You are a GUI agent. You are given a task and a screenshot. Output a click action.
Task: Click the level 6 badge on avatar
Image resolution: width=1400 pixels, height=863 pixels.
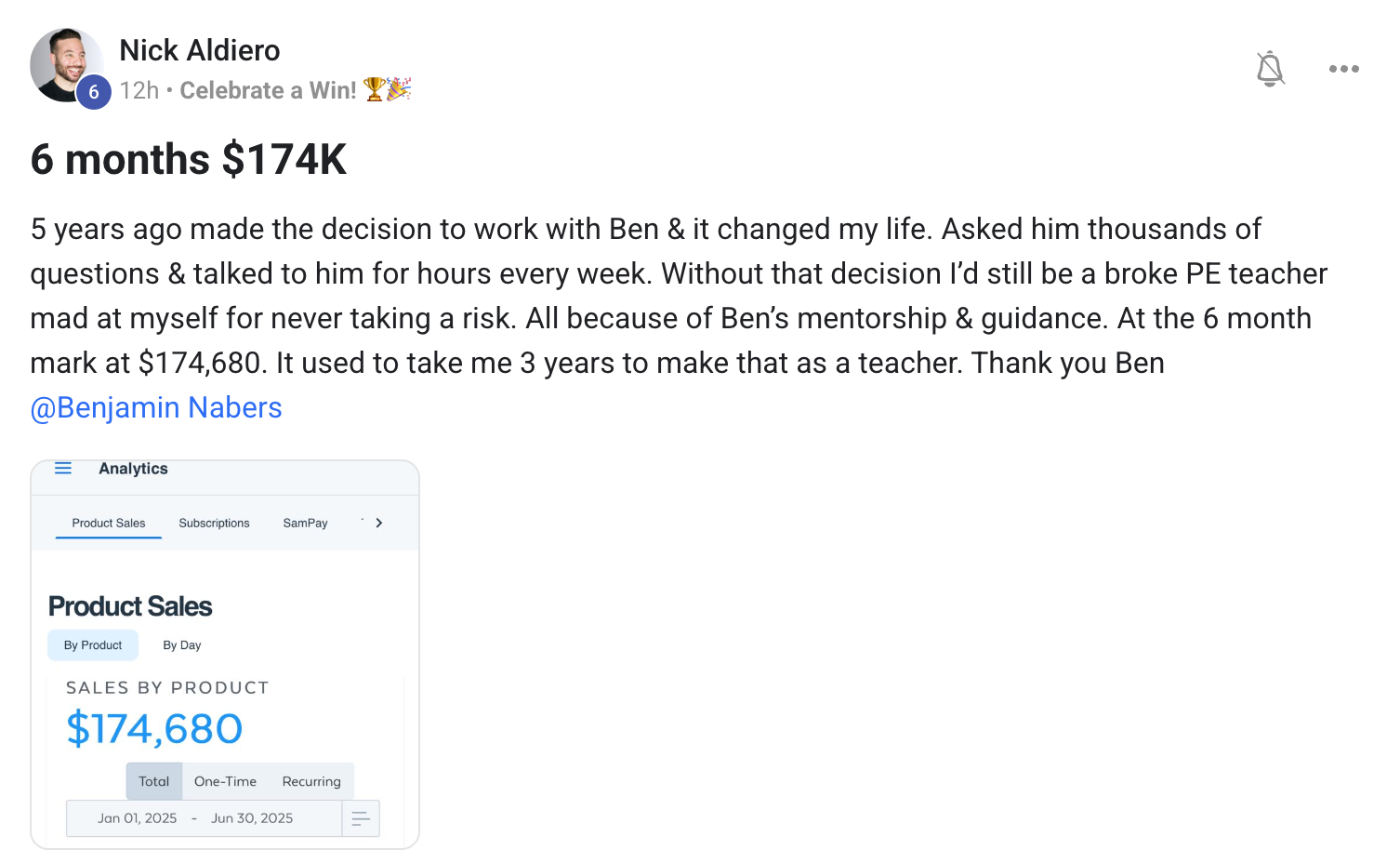pyautogui.click(x=93, y=92)
